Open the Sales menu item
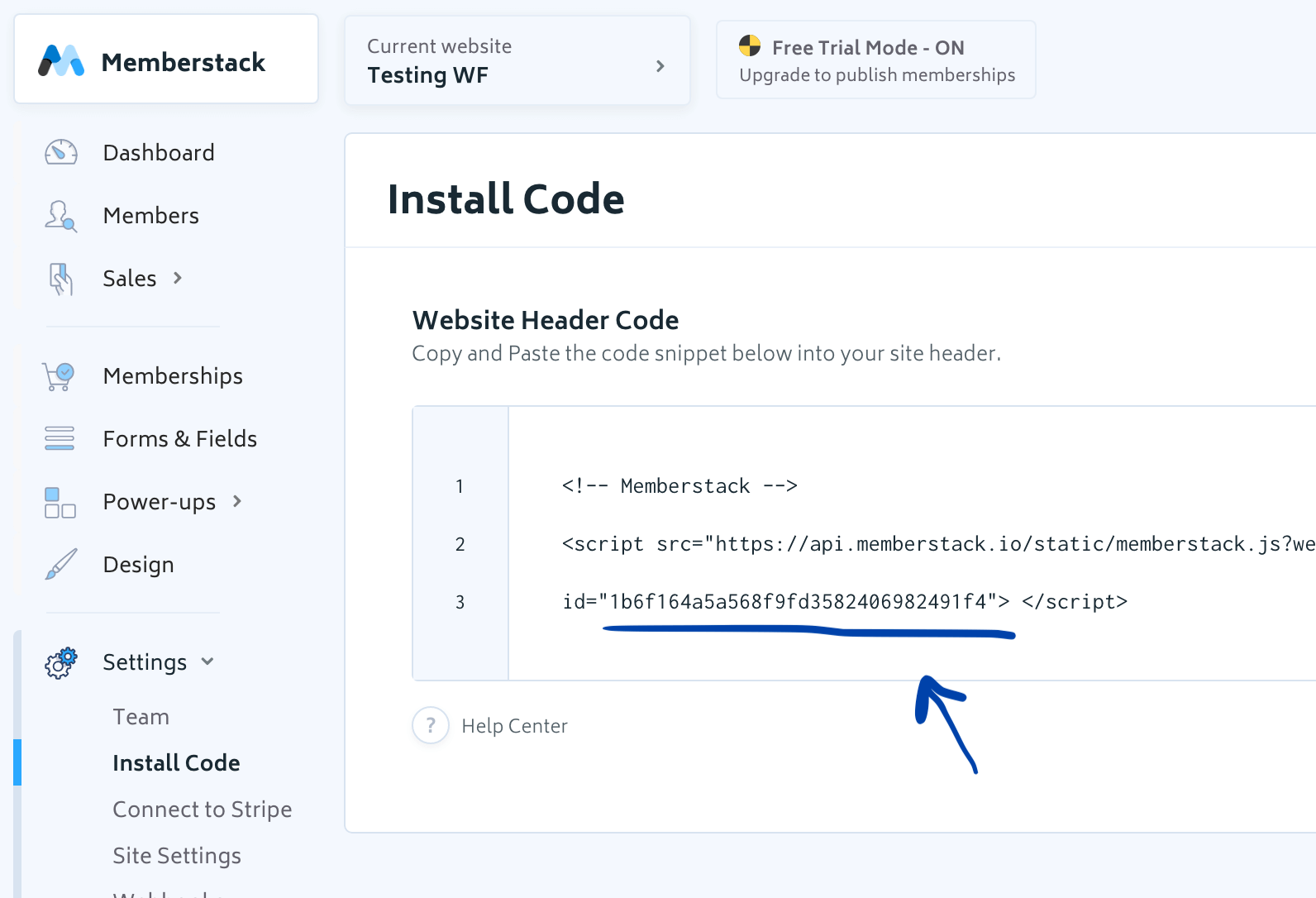1316x898 pixels. (x=130, y=278)
